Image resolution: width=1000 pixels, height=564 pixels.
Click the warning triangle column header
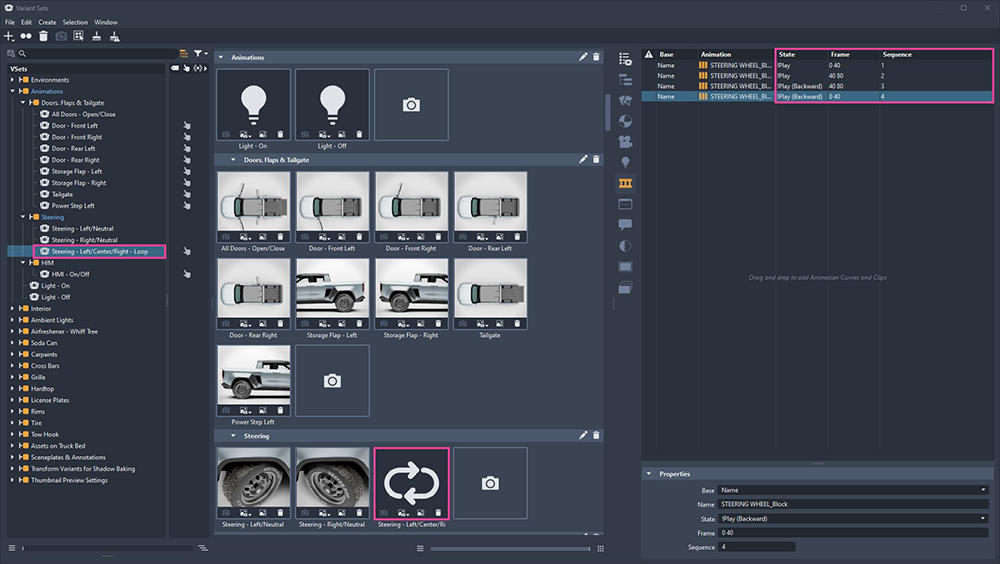point(649,54)
